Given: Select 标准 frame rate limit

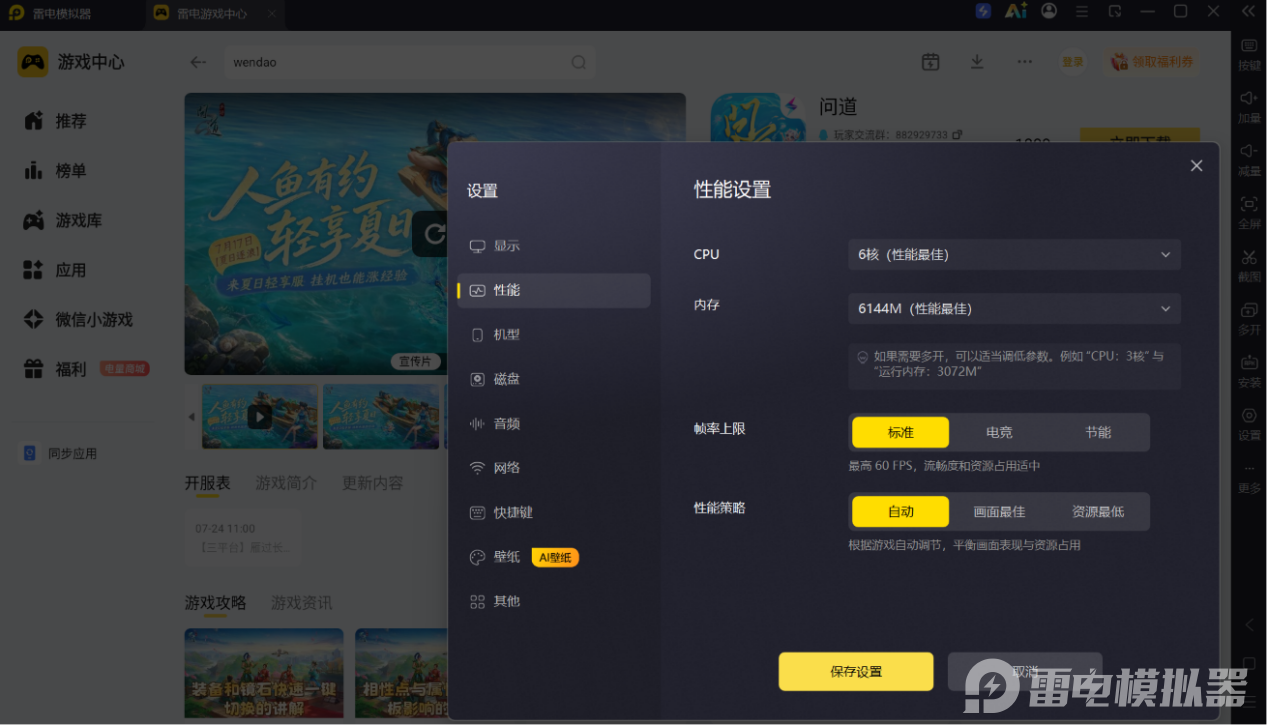Looking at the screenshot, I should tap(900, 432).
